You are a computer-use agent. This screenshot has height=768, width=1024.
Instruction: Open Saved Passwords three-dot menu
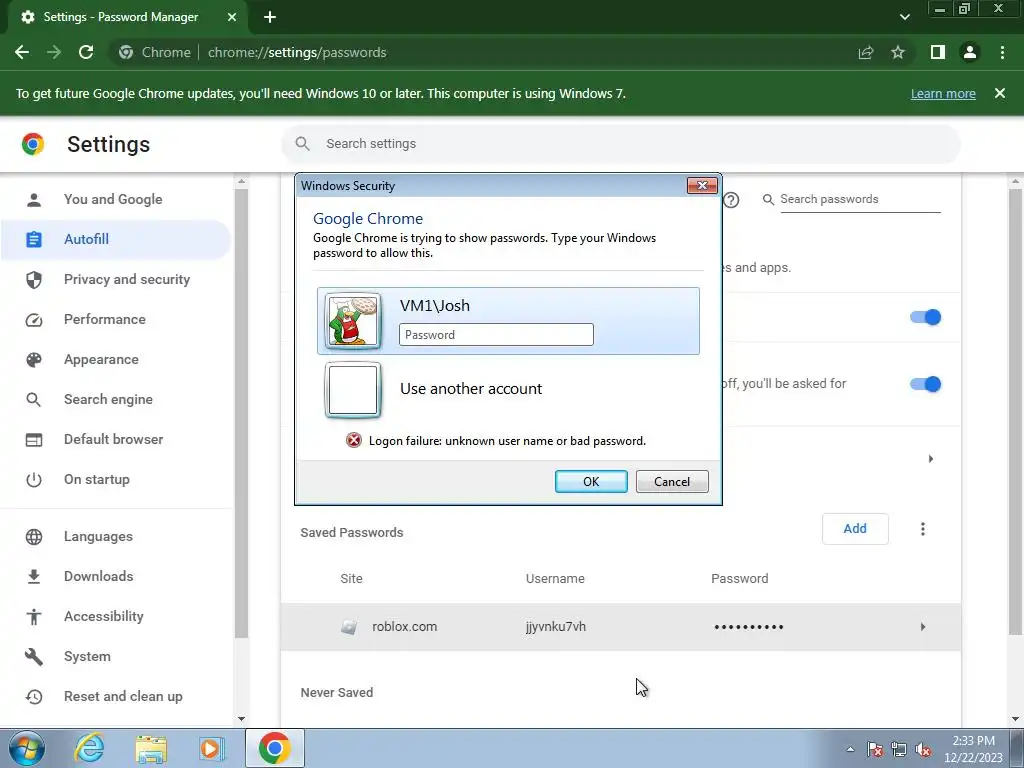[x=923, y=529]
